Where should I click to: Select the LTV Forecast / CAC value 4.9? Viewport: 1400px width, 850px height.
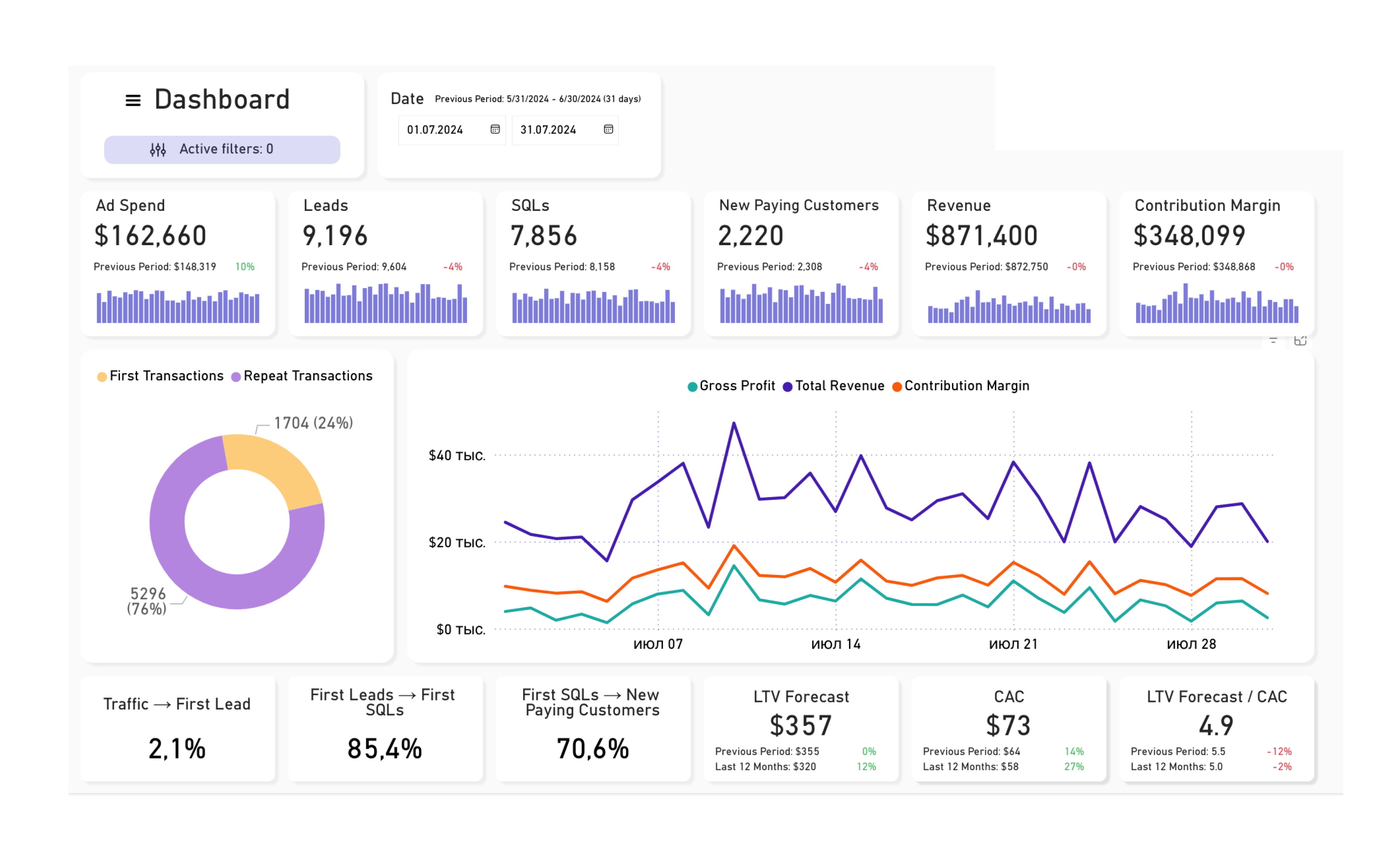[x=1217, y=726]
